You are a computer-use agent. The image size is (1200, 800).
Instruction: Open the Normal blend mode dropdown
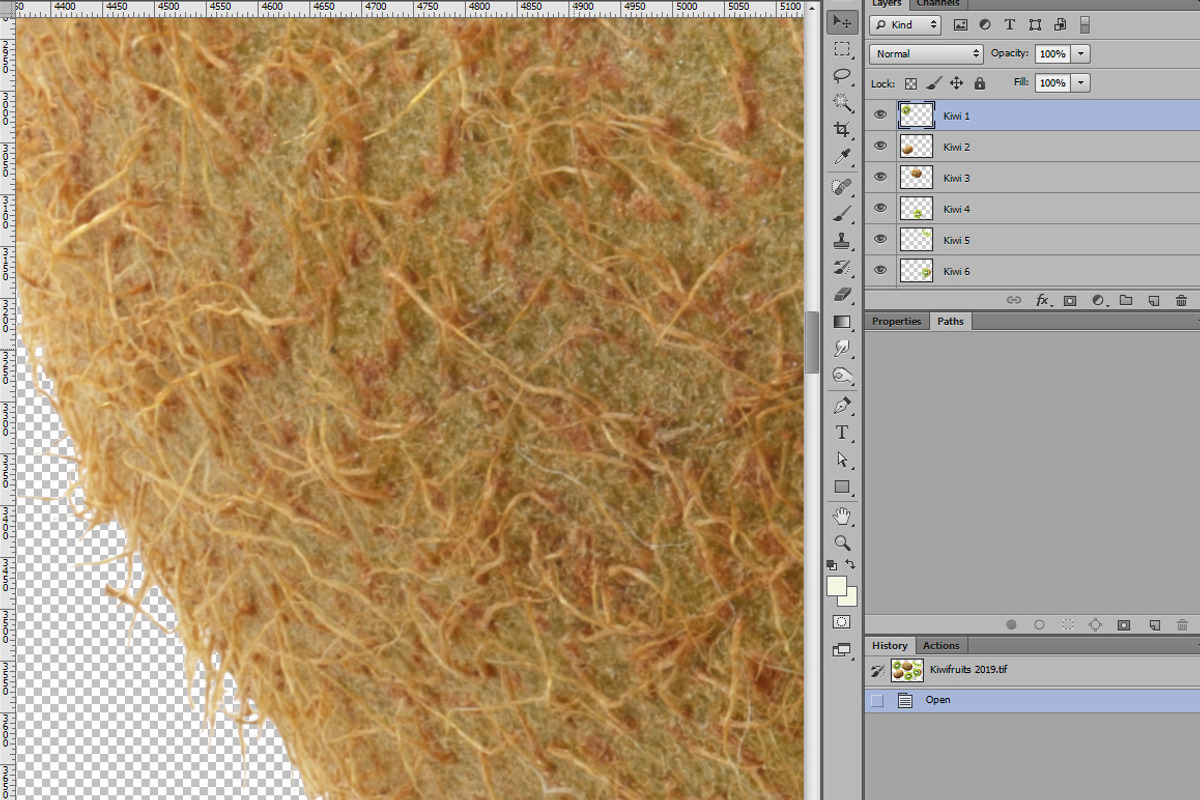point(927,54)
